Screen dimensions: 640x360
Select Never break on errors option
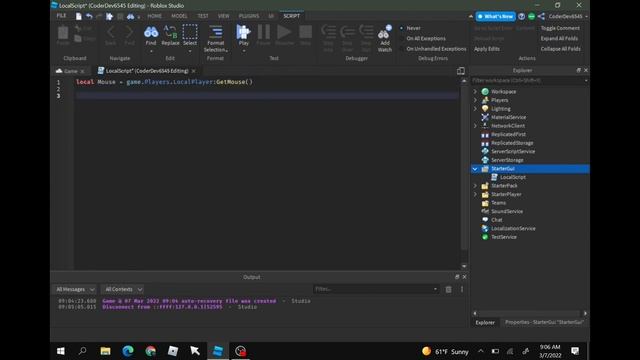point(413,28)
